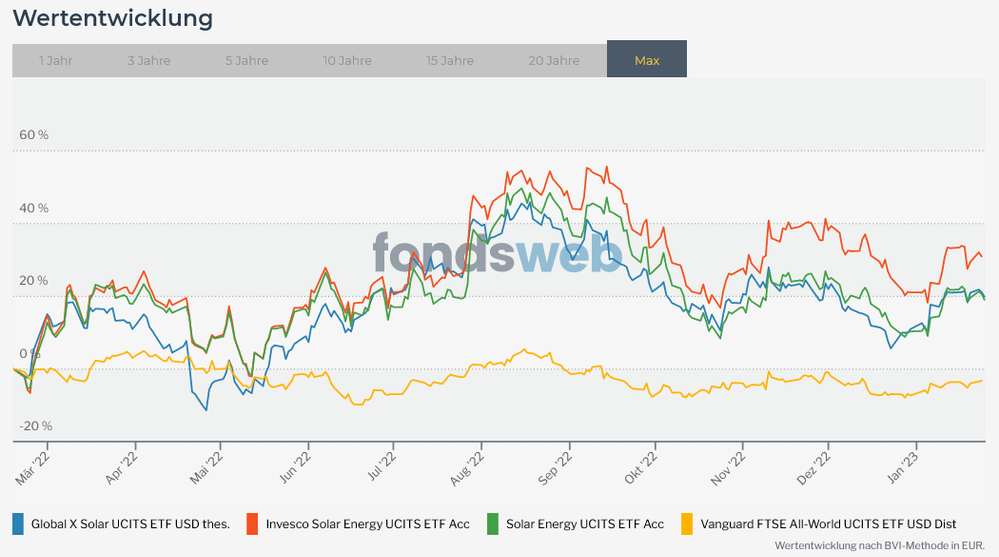Toggle Vanguard FTSE All-World legend label
The image size is (999, 557).
coord(827,524)
